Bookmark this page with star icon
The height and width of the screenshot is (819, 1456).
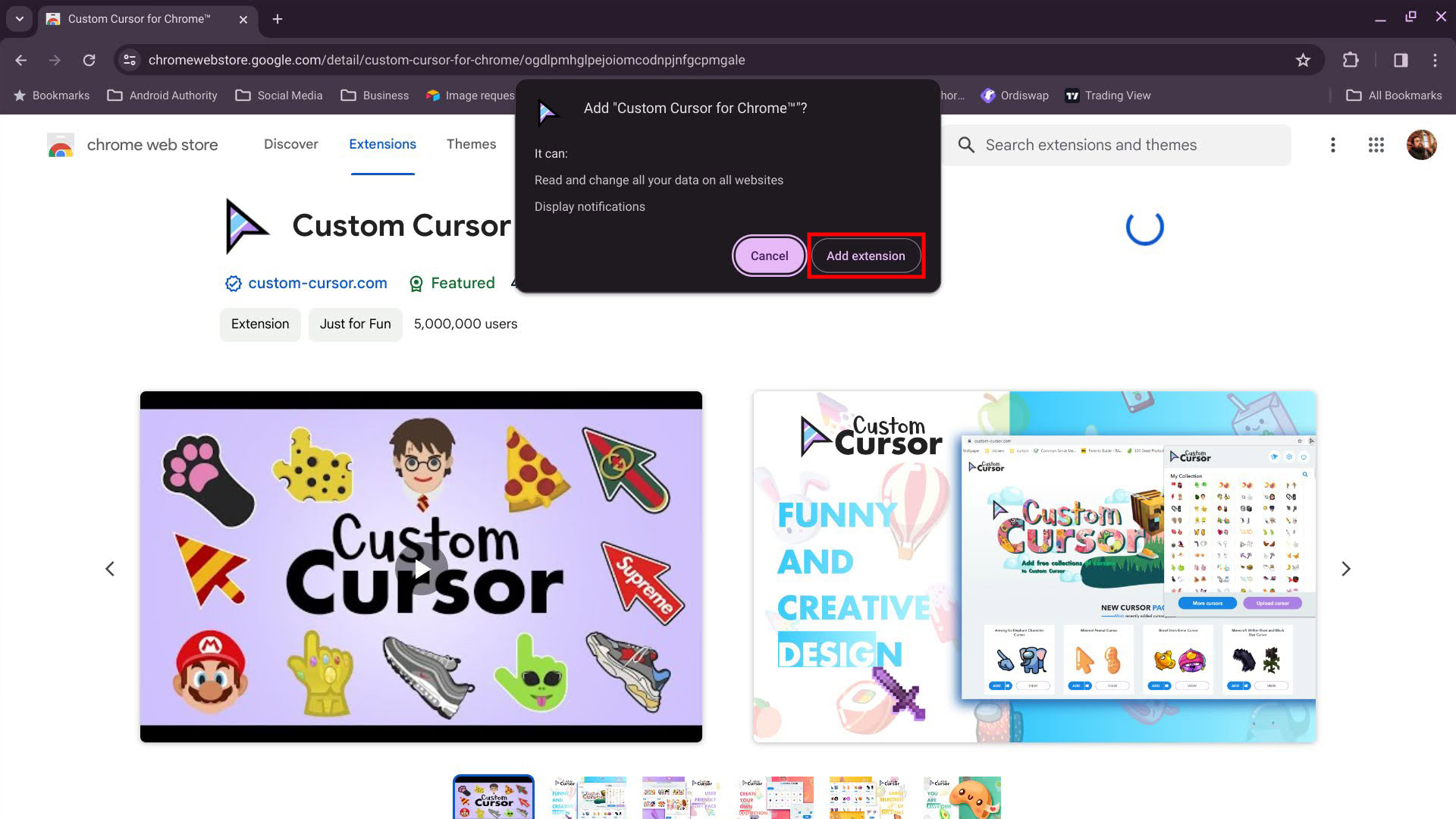click(x=1303, y=60)
